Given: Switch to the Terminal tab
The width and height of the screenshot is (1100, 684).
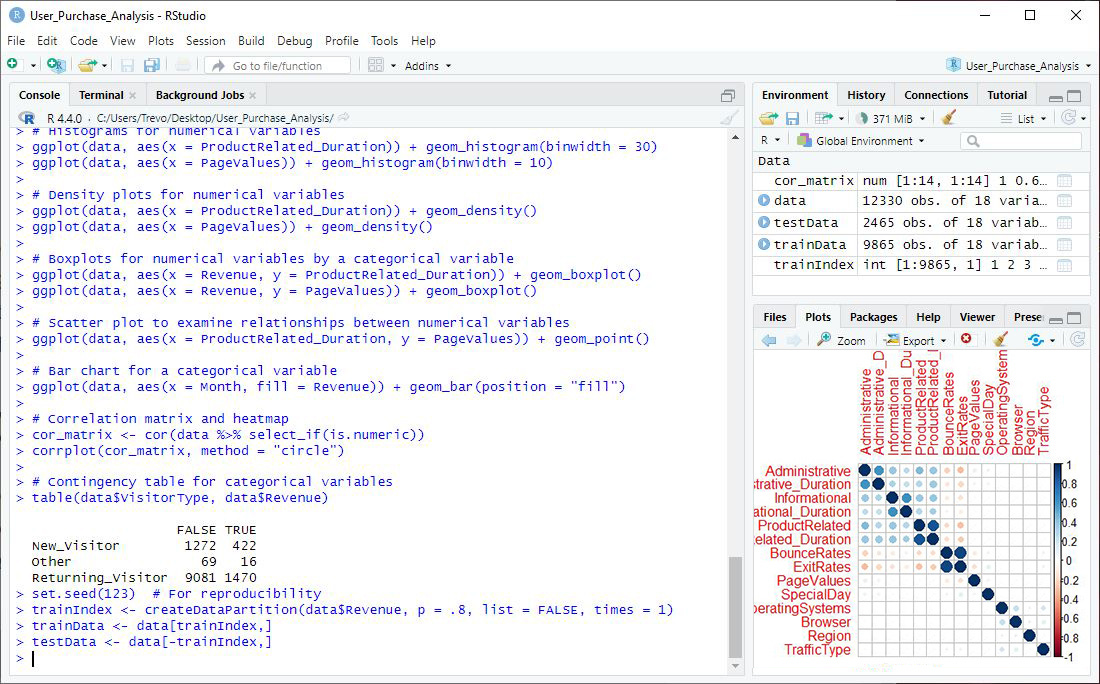Looking at the screenshot, I should coord(101,95).
